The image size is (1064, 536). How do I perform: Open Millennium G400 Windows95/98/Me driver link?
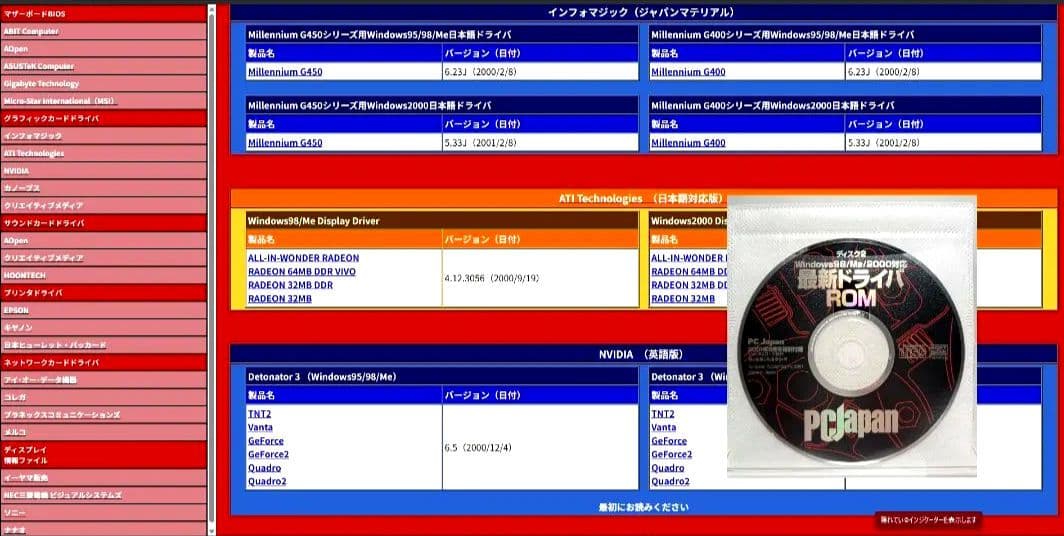click(688, 72)
